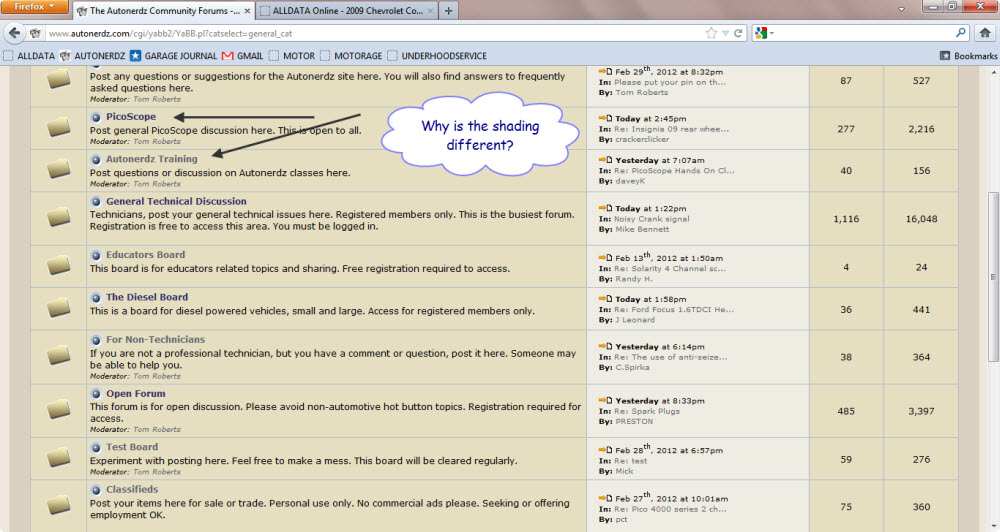Open The Diesel Board link
1000x532 pixels.
coord(147,297)
